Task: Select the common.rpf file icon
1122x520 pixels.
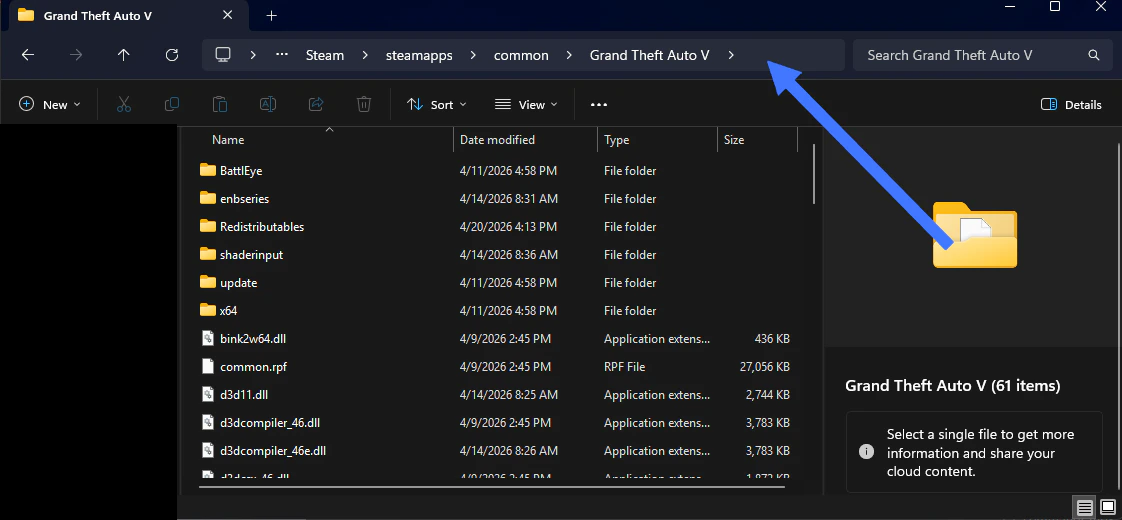Action: point(208,366)
